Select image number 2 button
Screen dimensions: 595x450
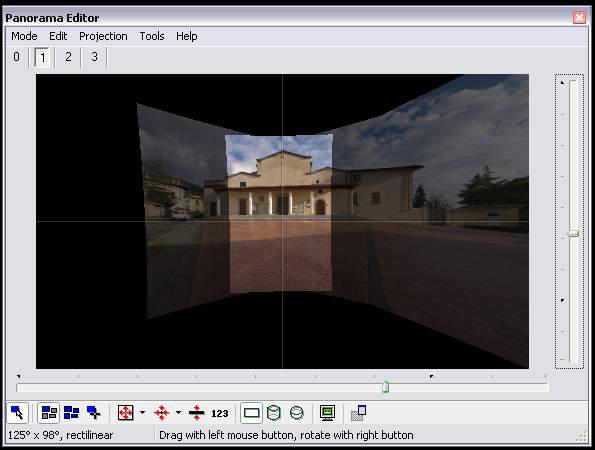click(x=68, y=57)
